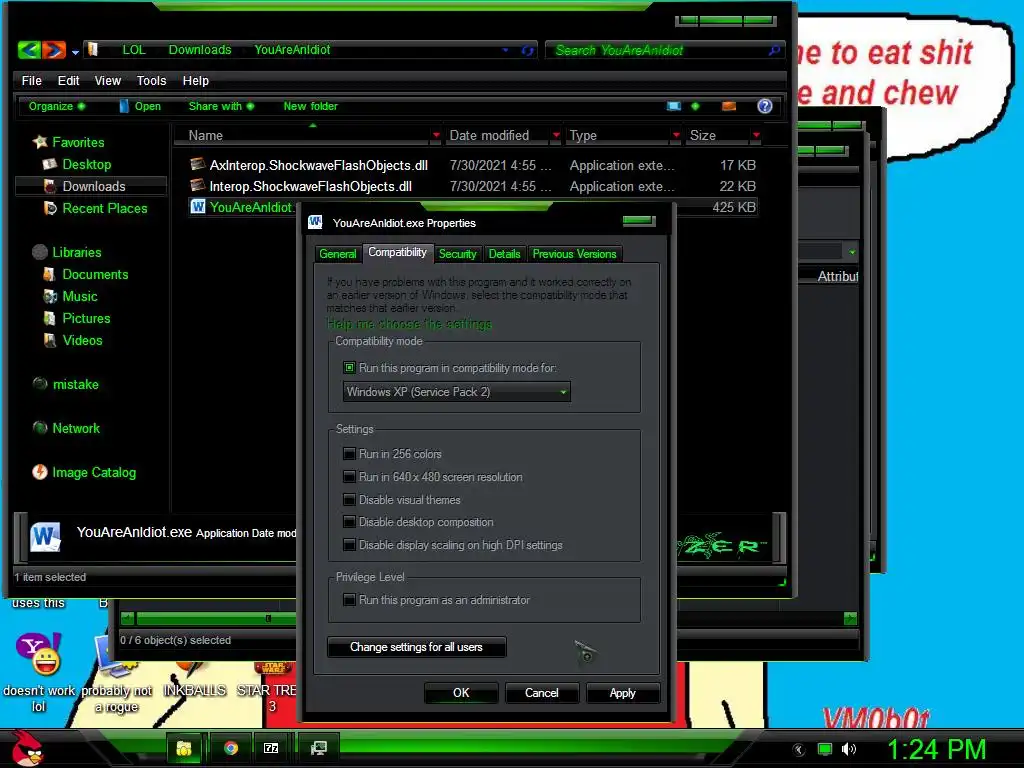Open the View menu

[108, 80]
